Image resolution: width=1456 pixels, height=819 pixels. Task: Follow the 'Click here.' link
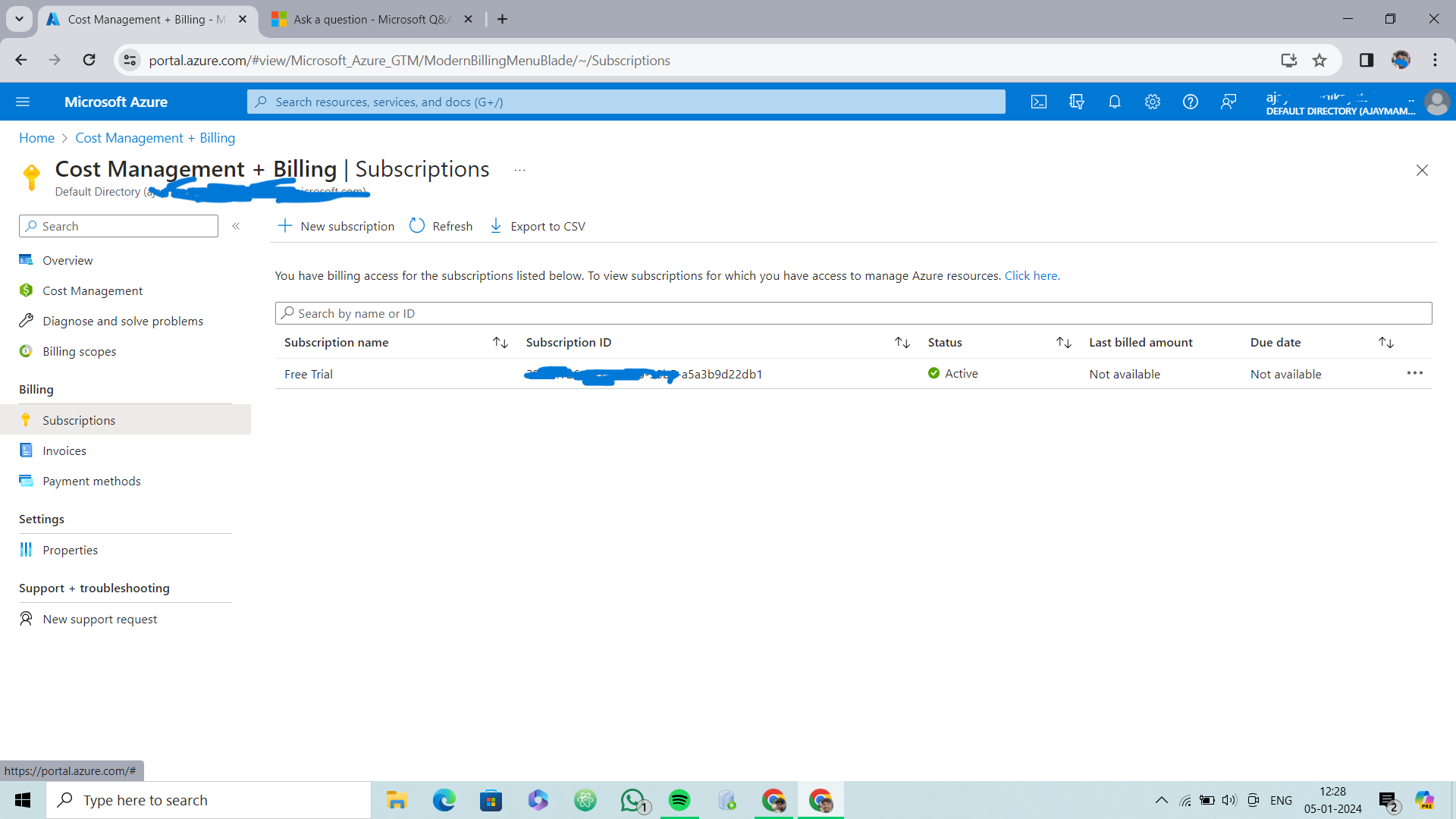point(1032,275)
